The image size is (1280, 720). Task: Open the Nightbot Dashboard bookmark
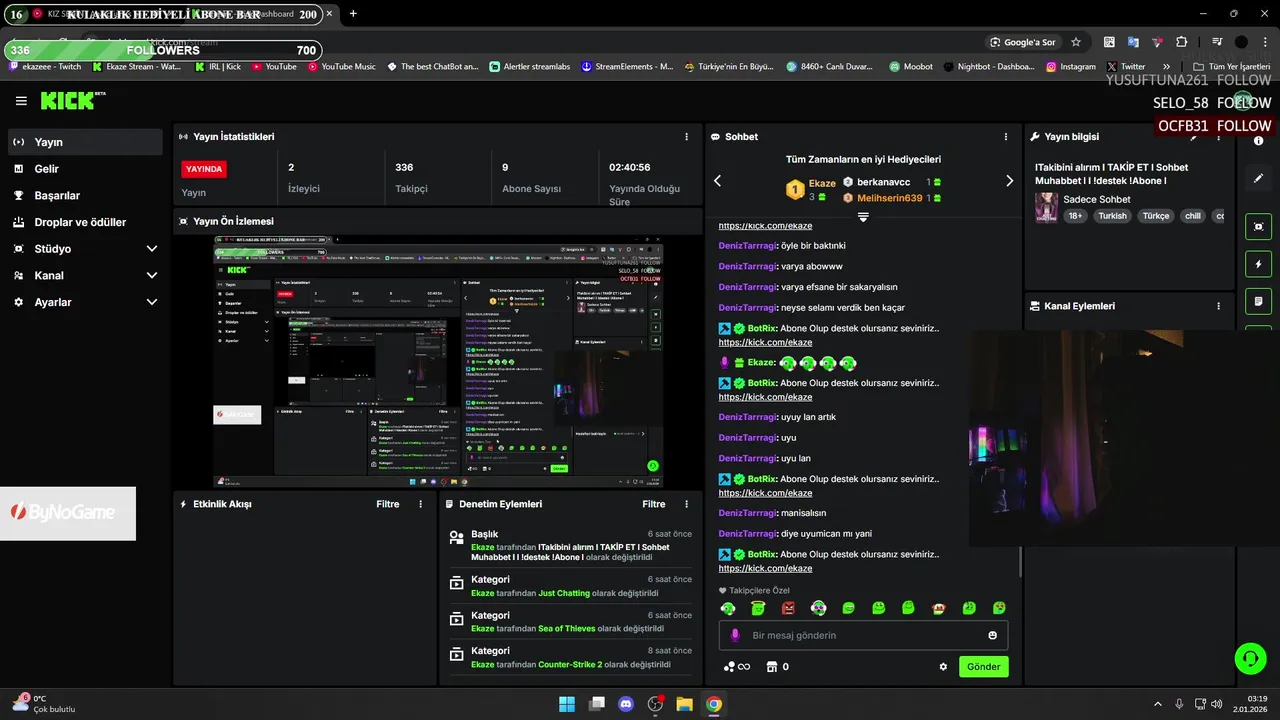(989, 67)
